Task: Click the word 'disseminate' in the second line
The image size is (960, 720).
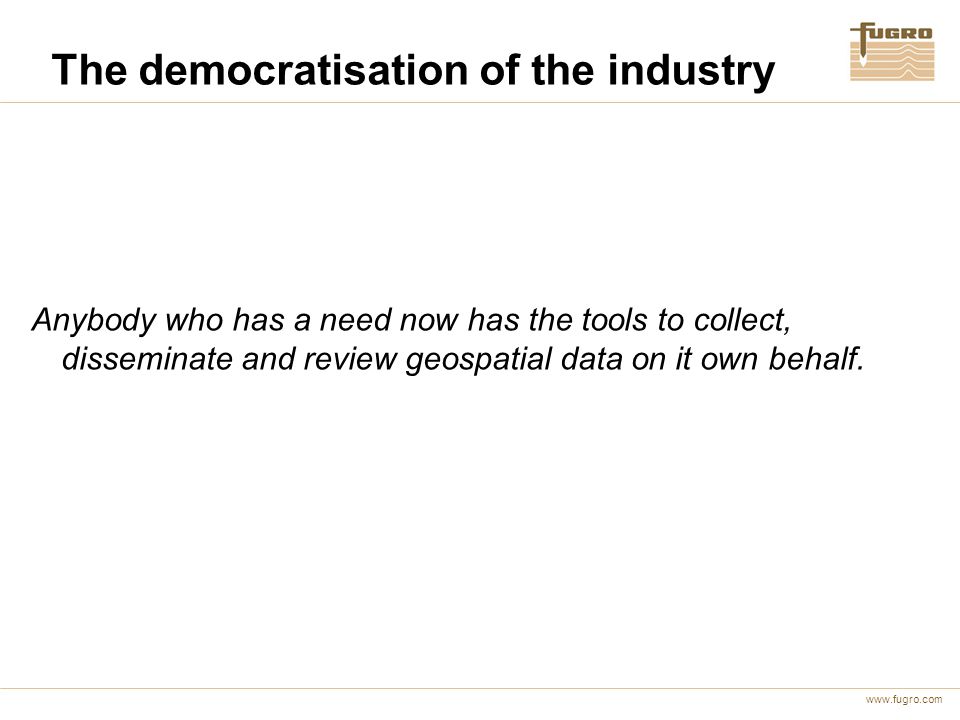Action: [x=148, y=359]
